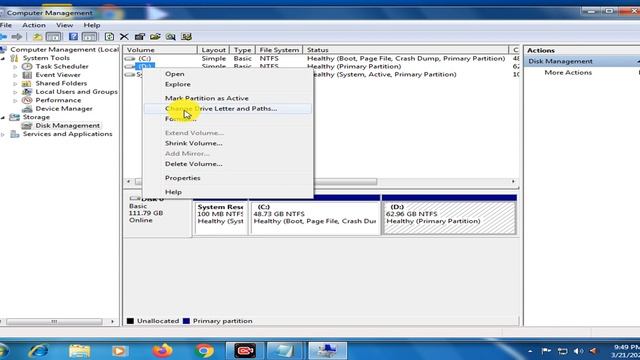Image resolution: width=640 pixels, height=360 pixels.
Task: Expand the Event Viewer node arrow
Action: click(16, 75)
